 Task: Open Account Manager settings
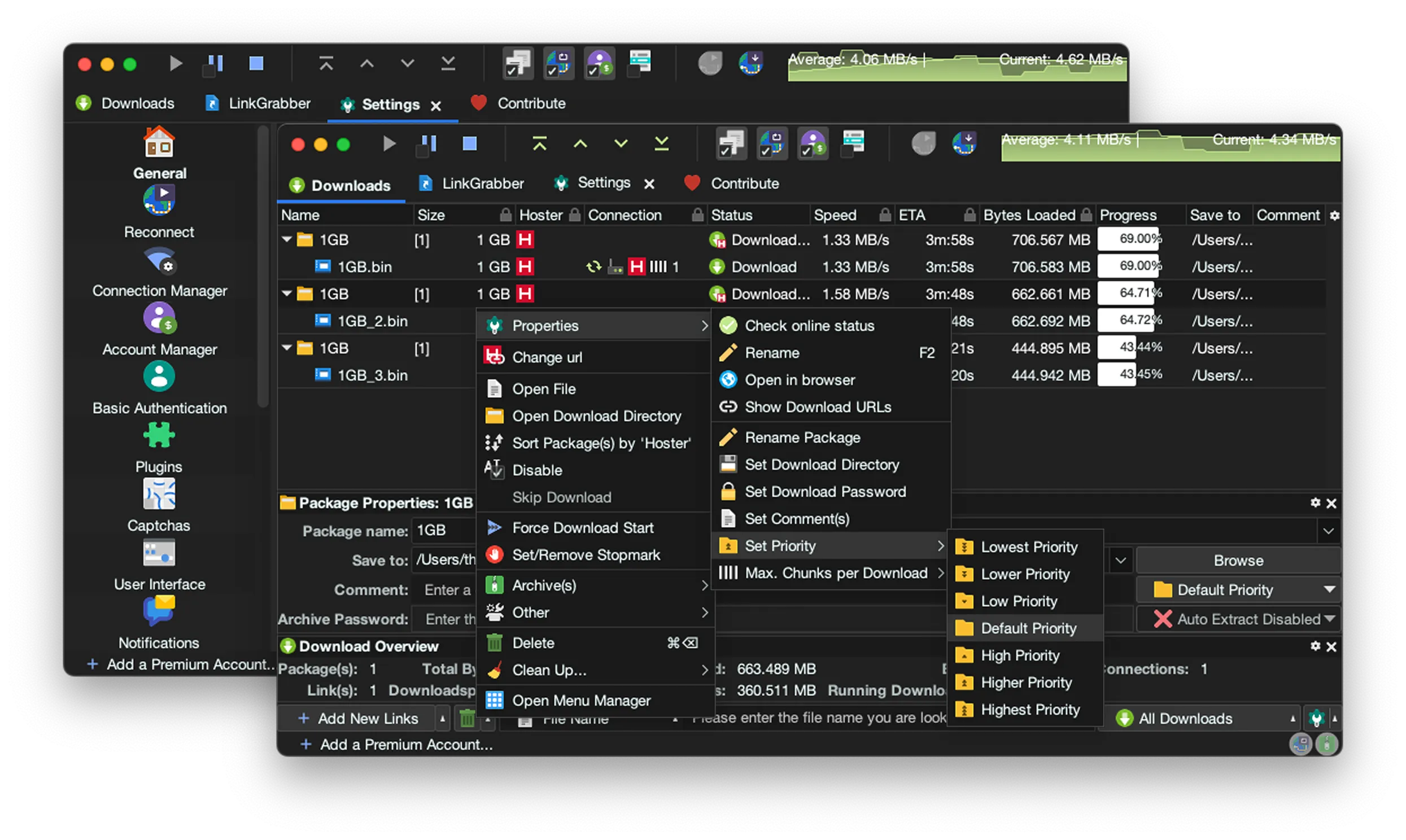(x=159, y=330)
